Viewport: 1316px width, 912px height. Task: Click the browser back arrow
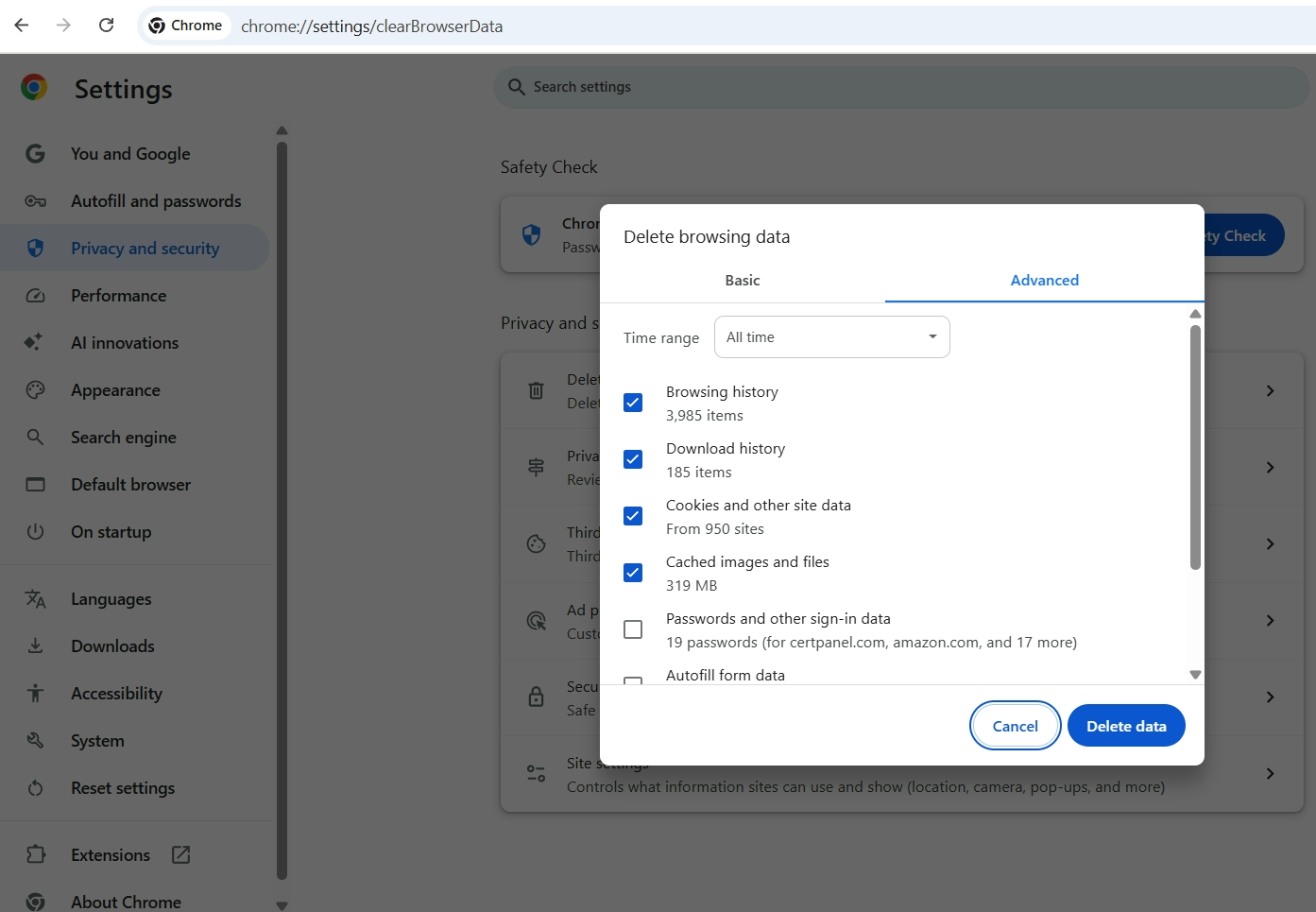click(x=22, y=26)
